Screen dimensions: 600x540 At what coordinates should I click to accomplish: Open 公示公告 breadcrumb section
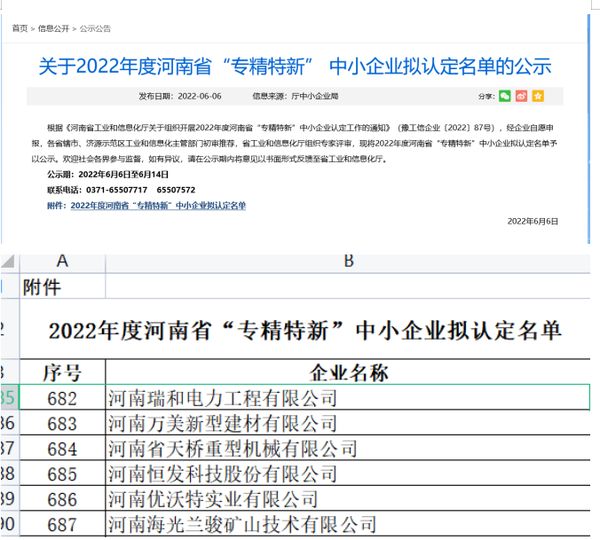[95, 28]
